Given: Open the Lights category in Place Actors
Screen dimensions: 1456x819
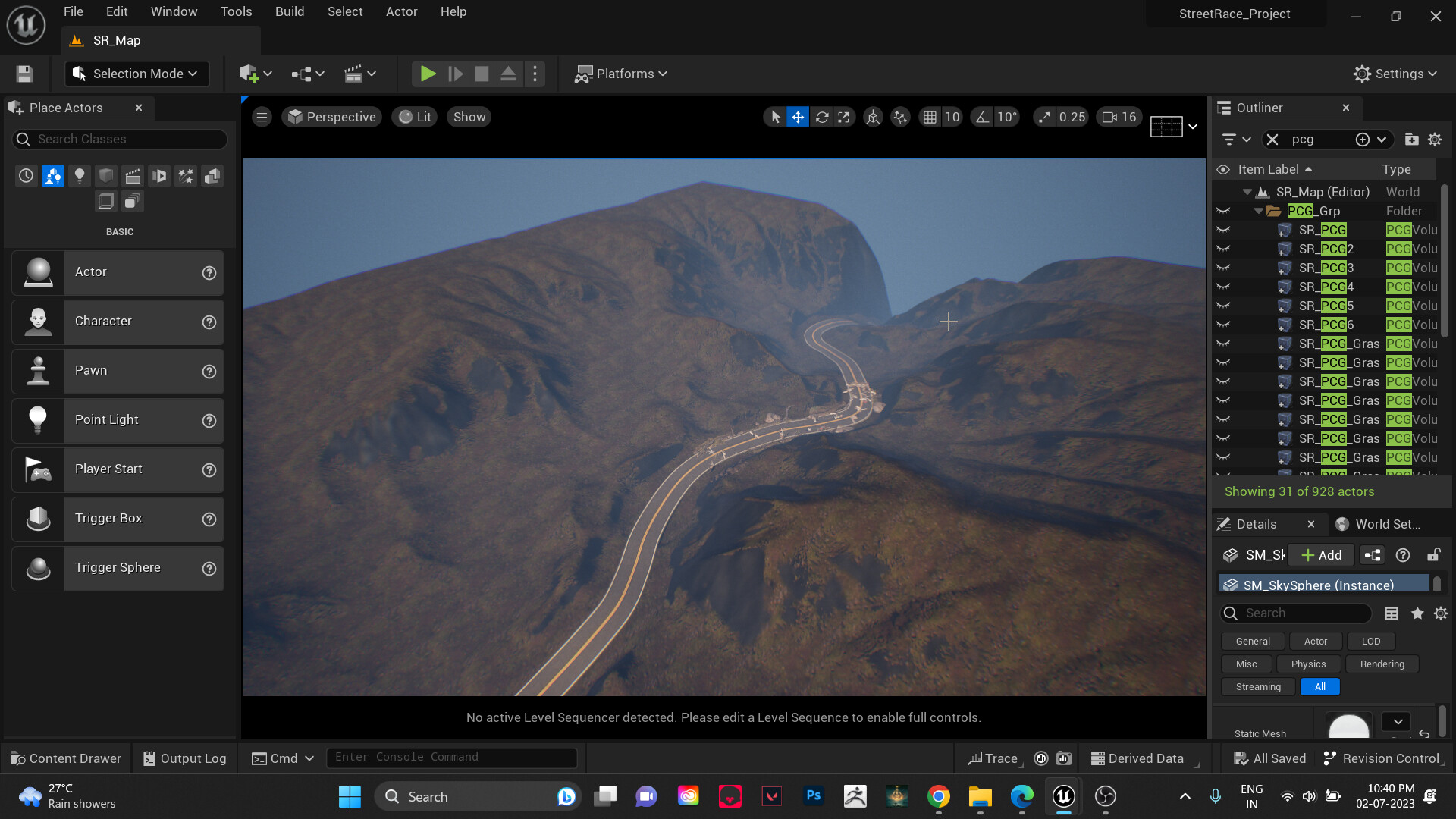Looking at the screenshot, I should coord(80,176).
